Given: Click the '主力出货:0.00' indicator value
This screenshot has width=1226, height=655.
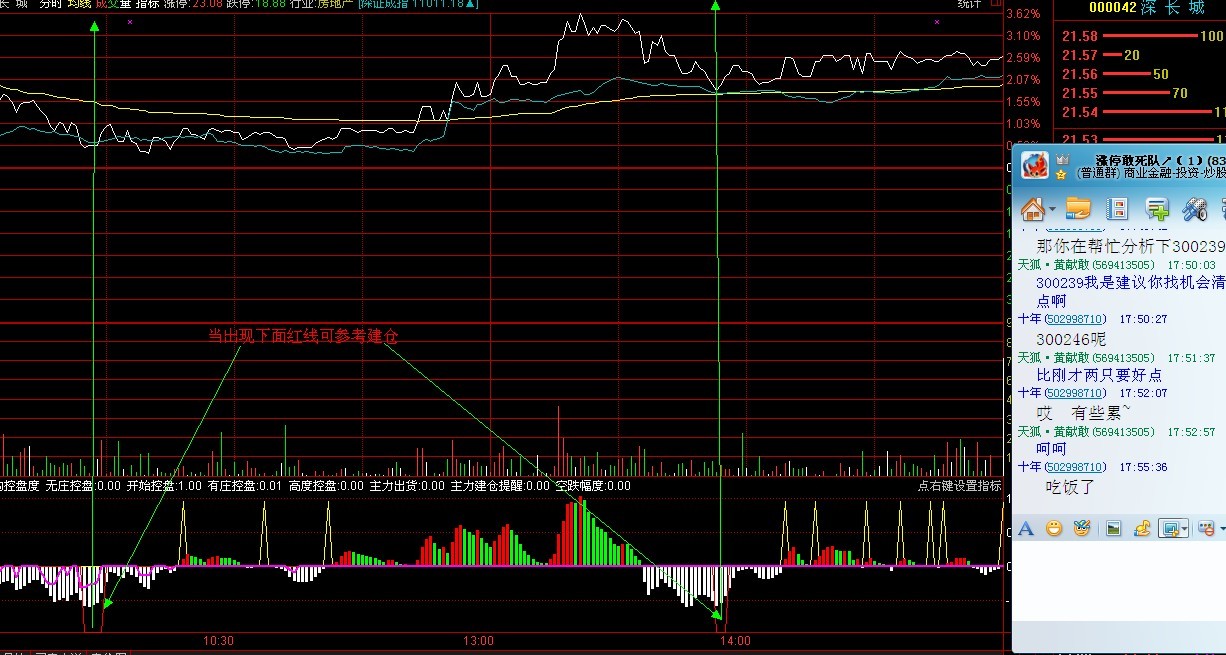Looking at the screenshot, I should coord(407,486).
